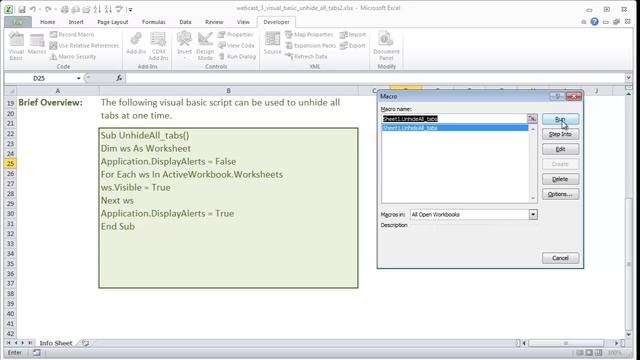
Task: Click the formula bar input
Action: (375, 78)
